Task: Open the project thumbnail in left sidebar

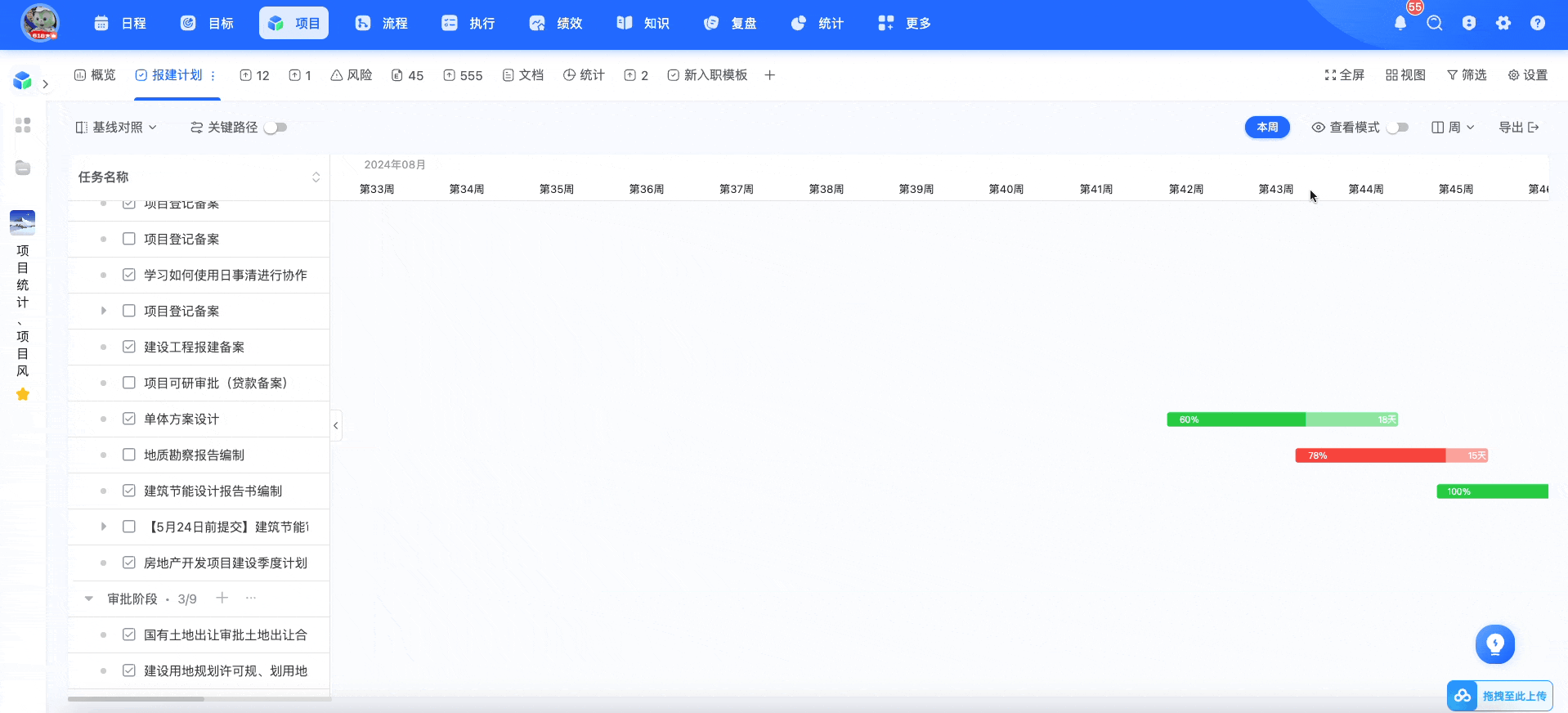Action: point(22,222)
